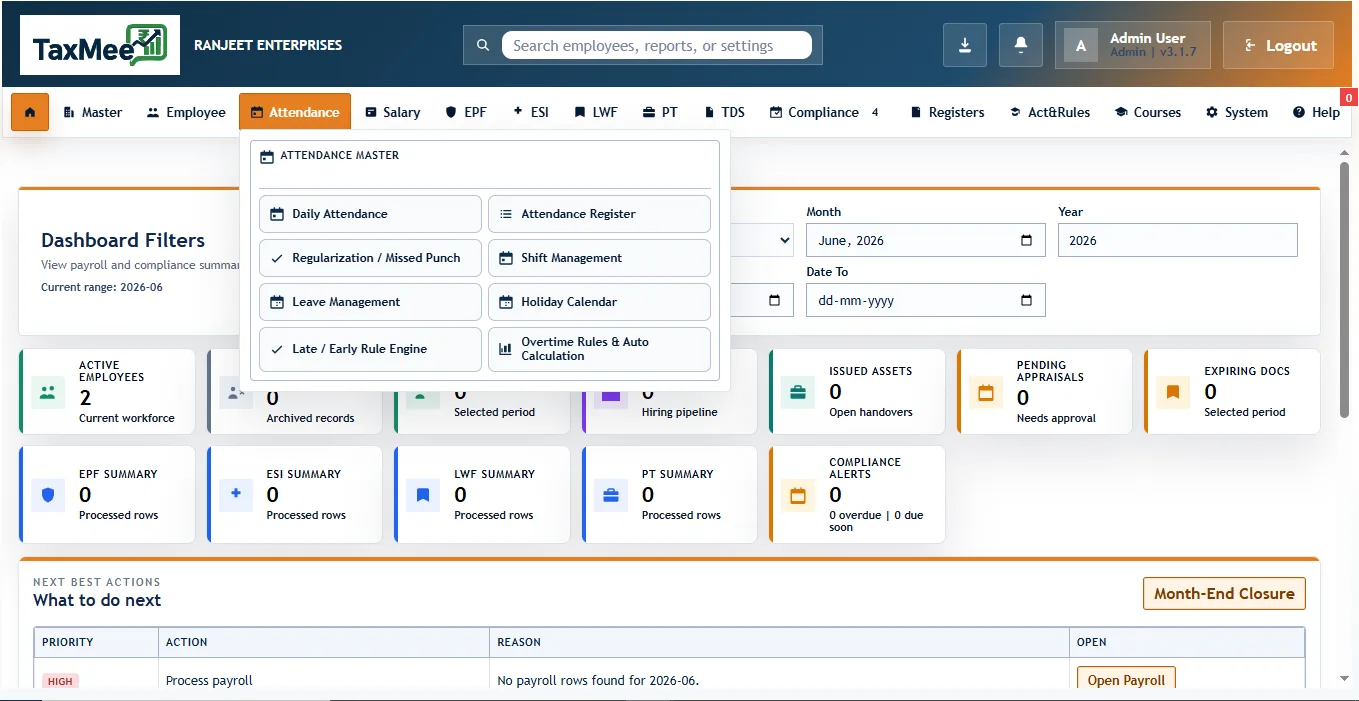The image size is (1359, 701).
Task: Open Late / Early Rule Engine
Action: (370, 349)
